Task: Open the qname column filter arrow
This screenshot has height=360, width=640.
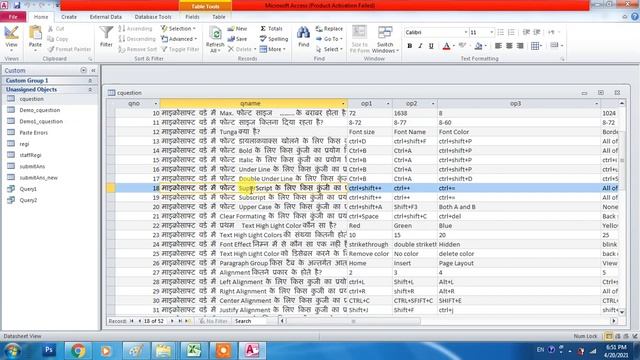Action: click(x=343, y=104)
